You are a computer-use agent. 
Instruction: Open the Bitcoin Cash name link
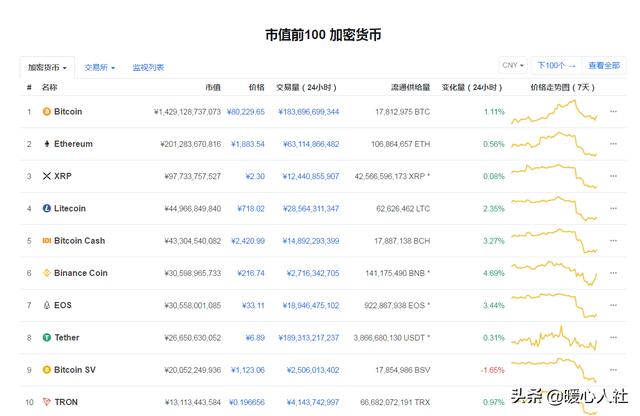click(x=80, y=240)
